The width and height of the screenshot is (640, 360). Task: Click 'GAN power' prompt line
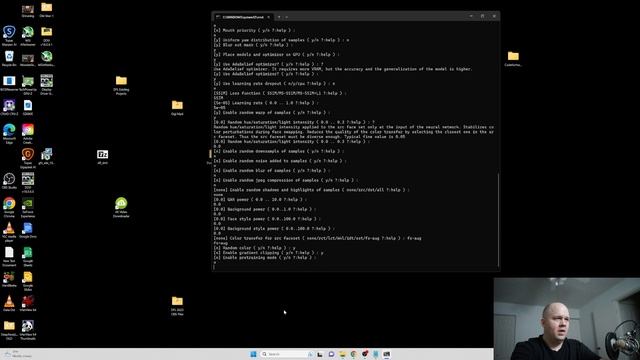click(x=260, y=200)
